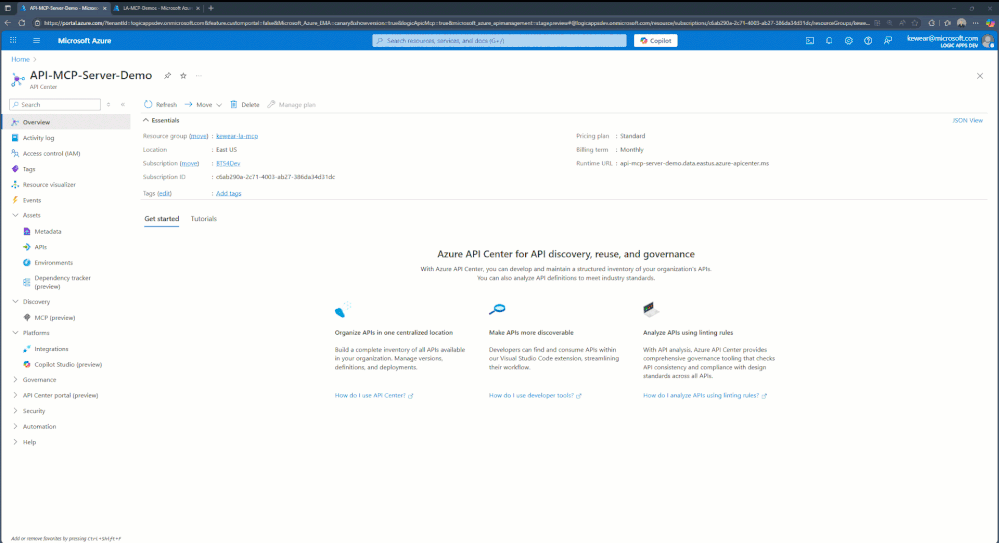Open the app launcher waffle icon
The height and width of the screenshot is (543, 999).
coord(13,40)
